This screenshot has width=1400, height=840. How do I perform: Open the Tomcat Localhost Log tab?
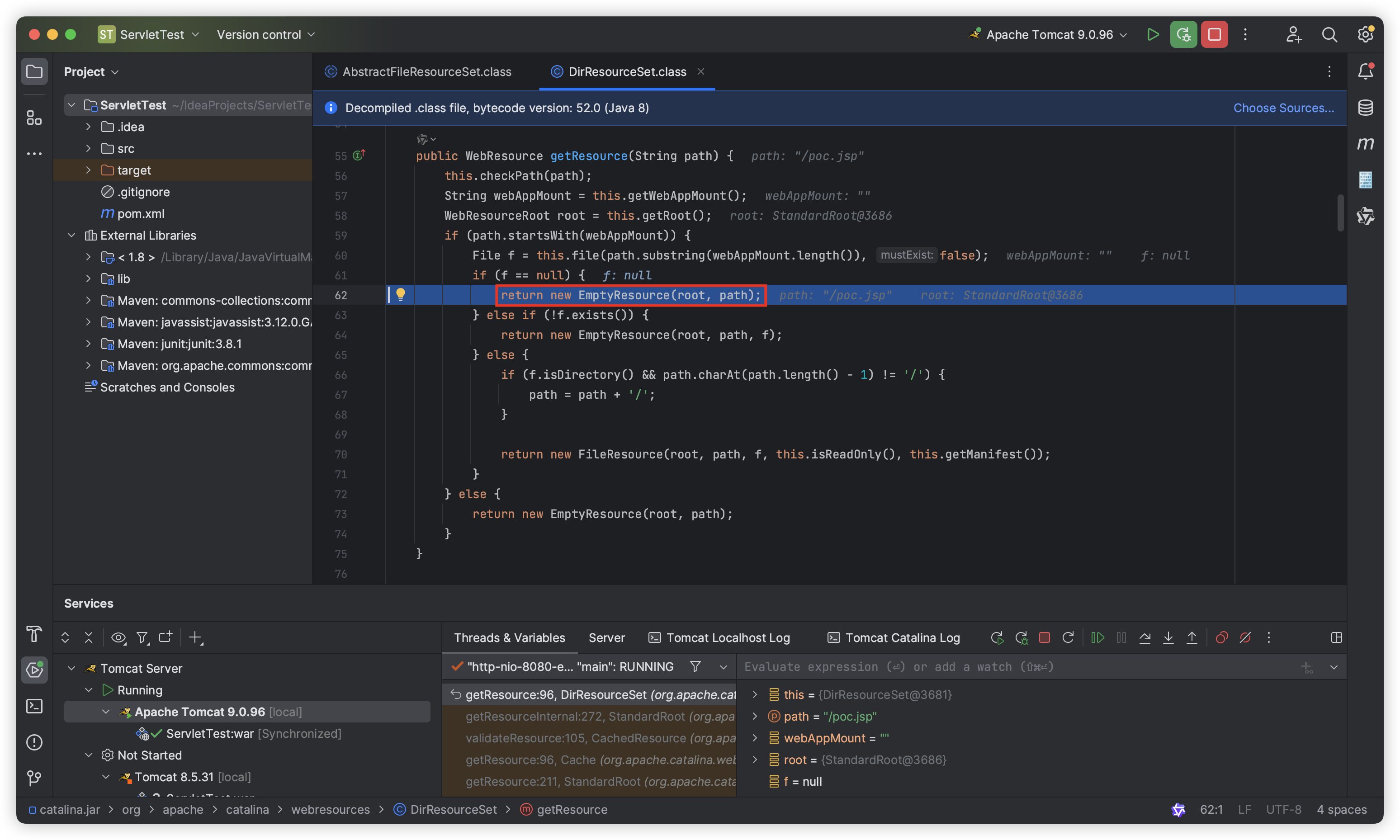coord(719,638)
